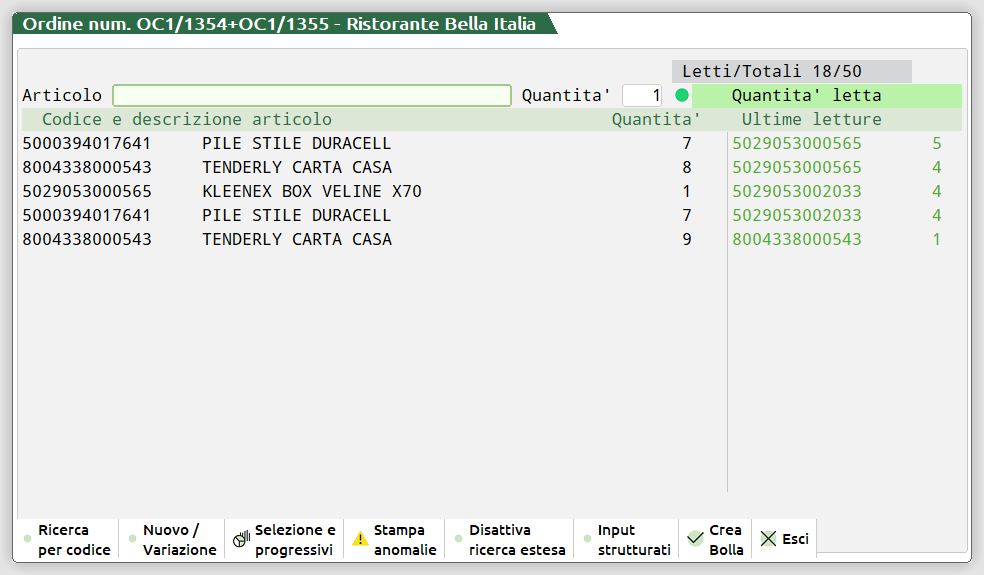Viewport: 984px width, 575px height.
Task: Click the Crea Bolla checkmark icon
Action: click(x=695, y=539)
